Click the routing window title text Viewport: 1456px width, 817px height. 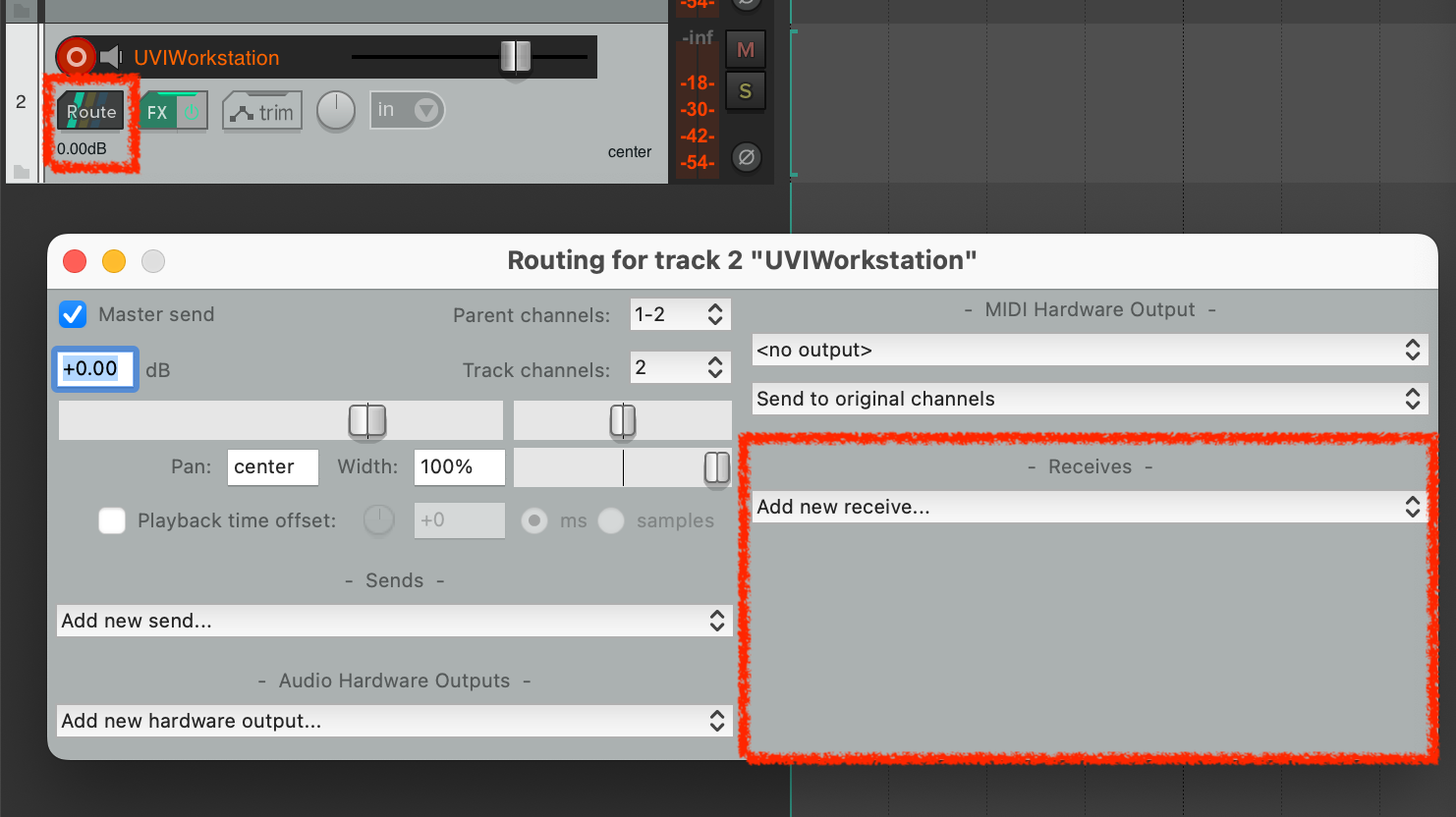(x=742, y=260)
